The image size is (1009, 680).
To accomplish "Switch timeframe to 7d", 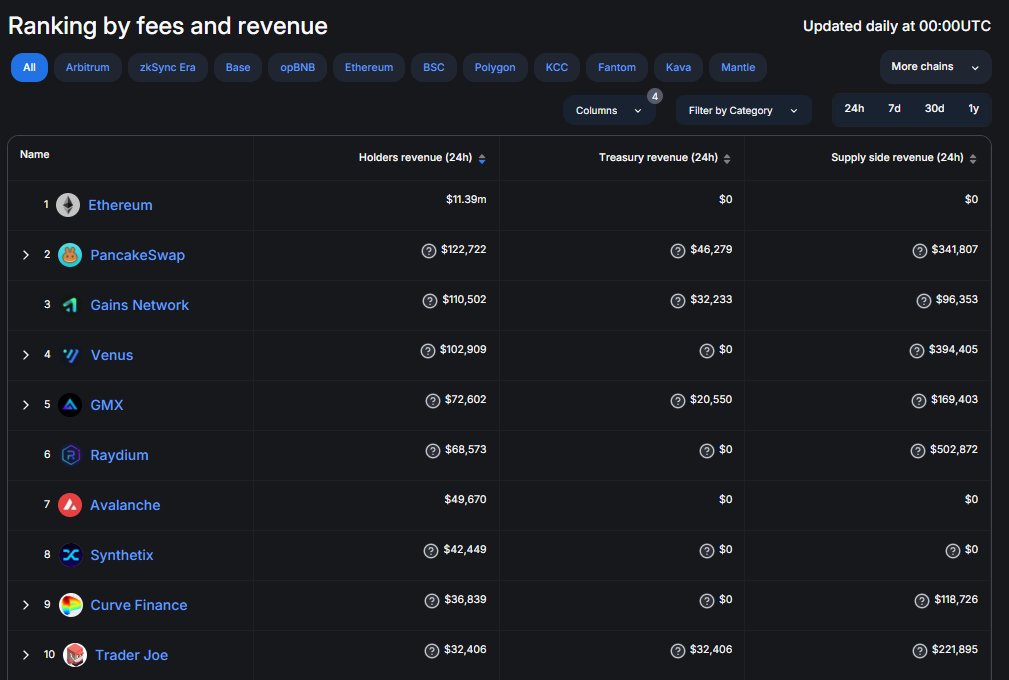I will pyautogui.click(x=894, y=109).
